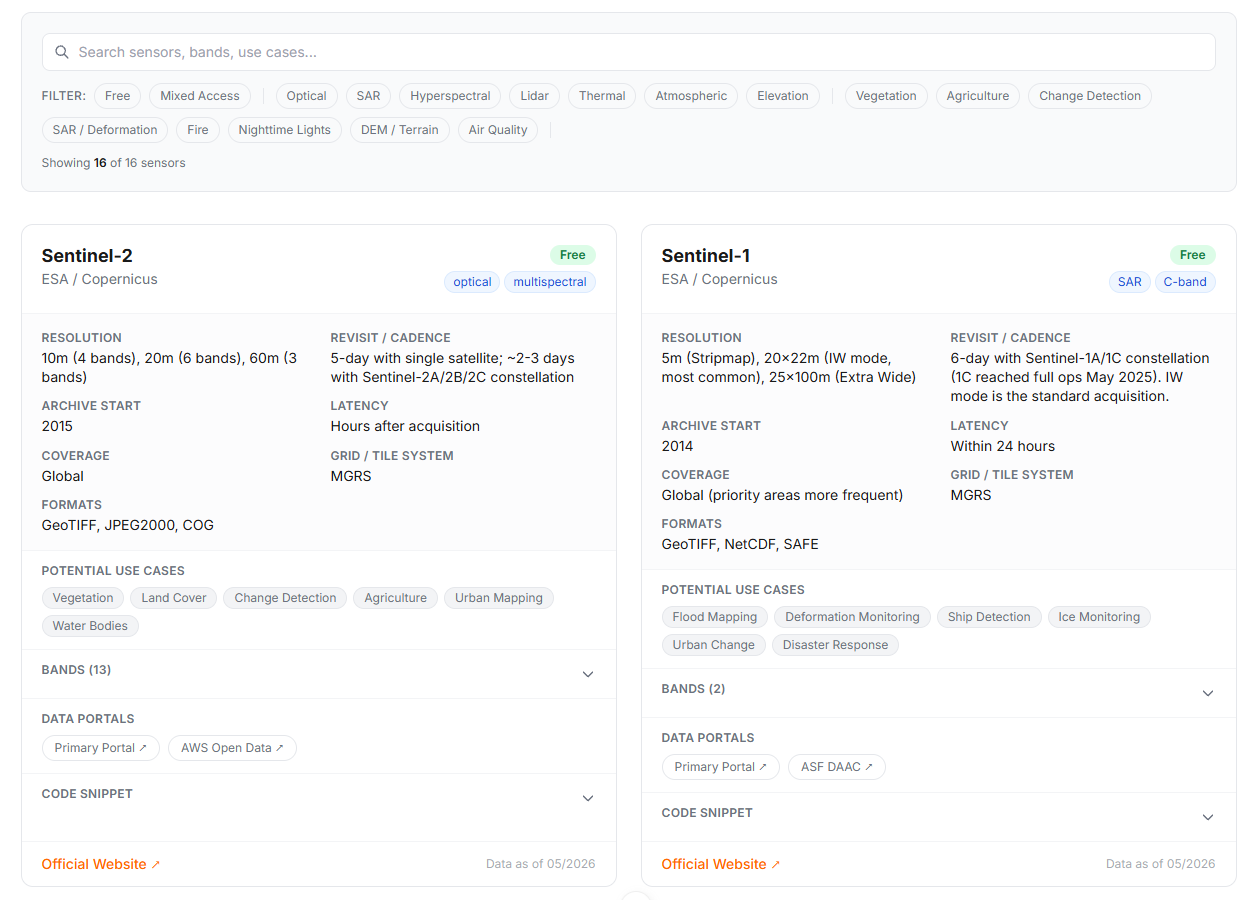Click Sentinel-2 Agriculture use case chip

click(395, 598)
